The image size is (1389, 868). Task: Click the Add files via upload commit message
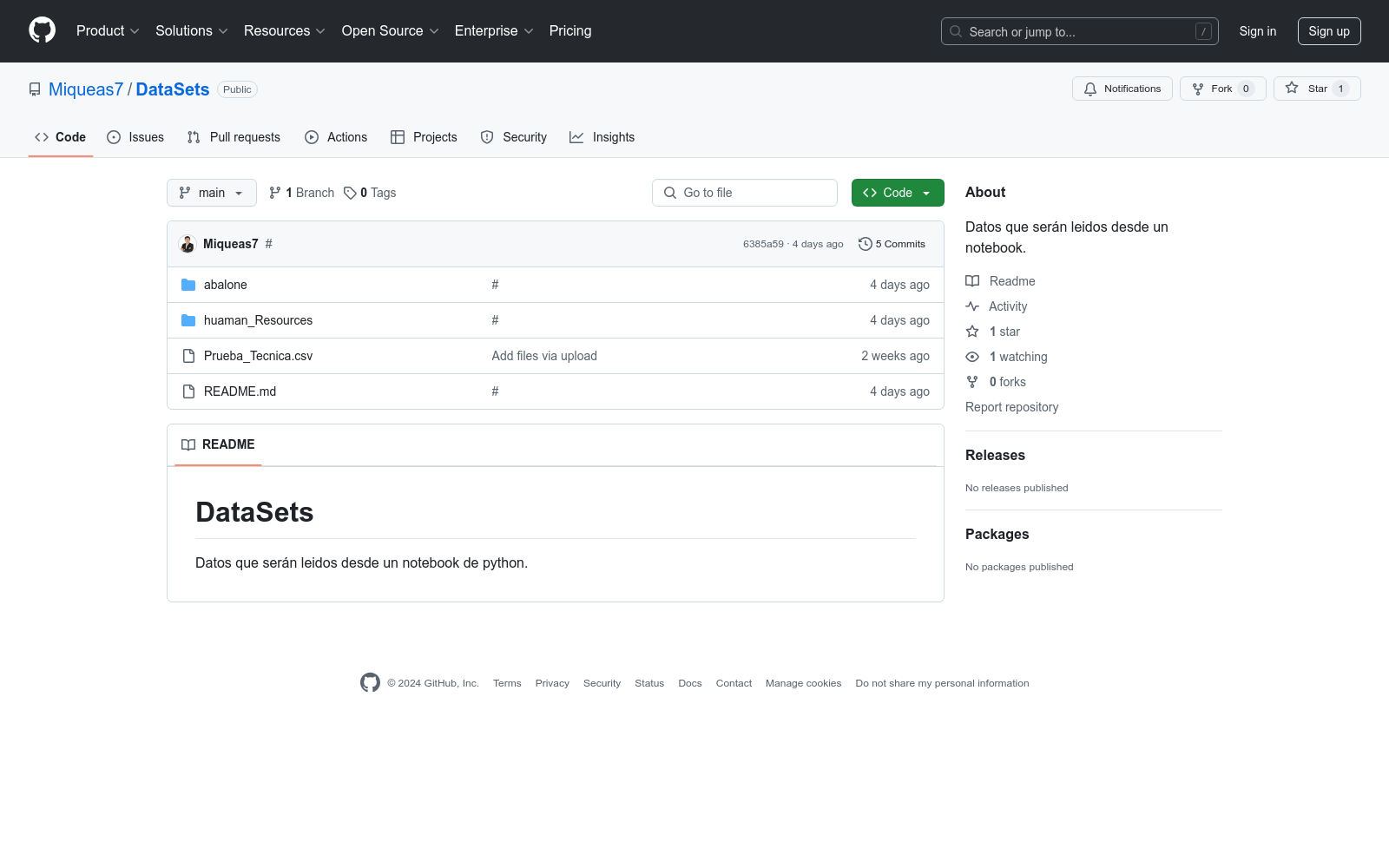pos(544,356)
